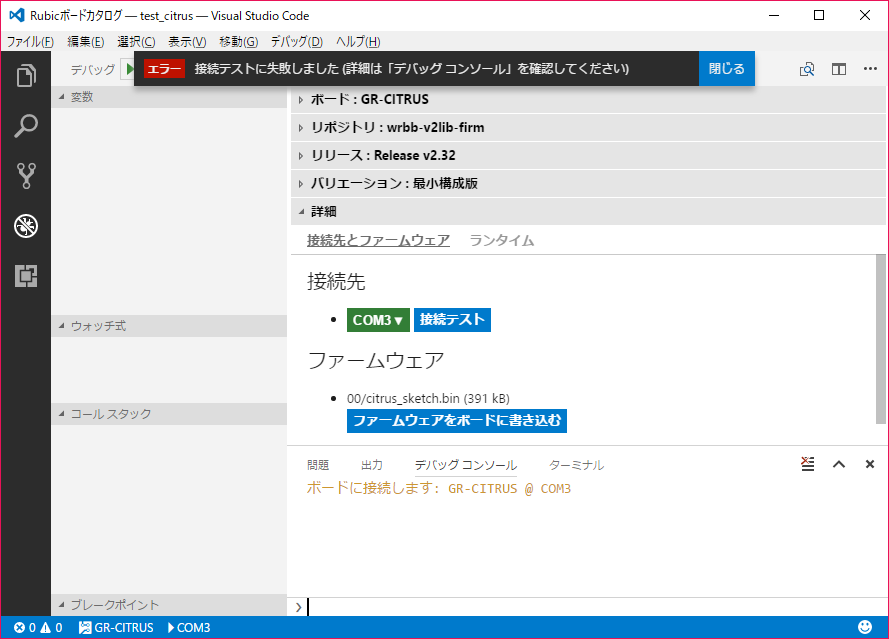Screen dimensions: 889x639
Task: Open the ファイル(F) menu
Action: coord(30,41)
